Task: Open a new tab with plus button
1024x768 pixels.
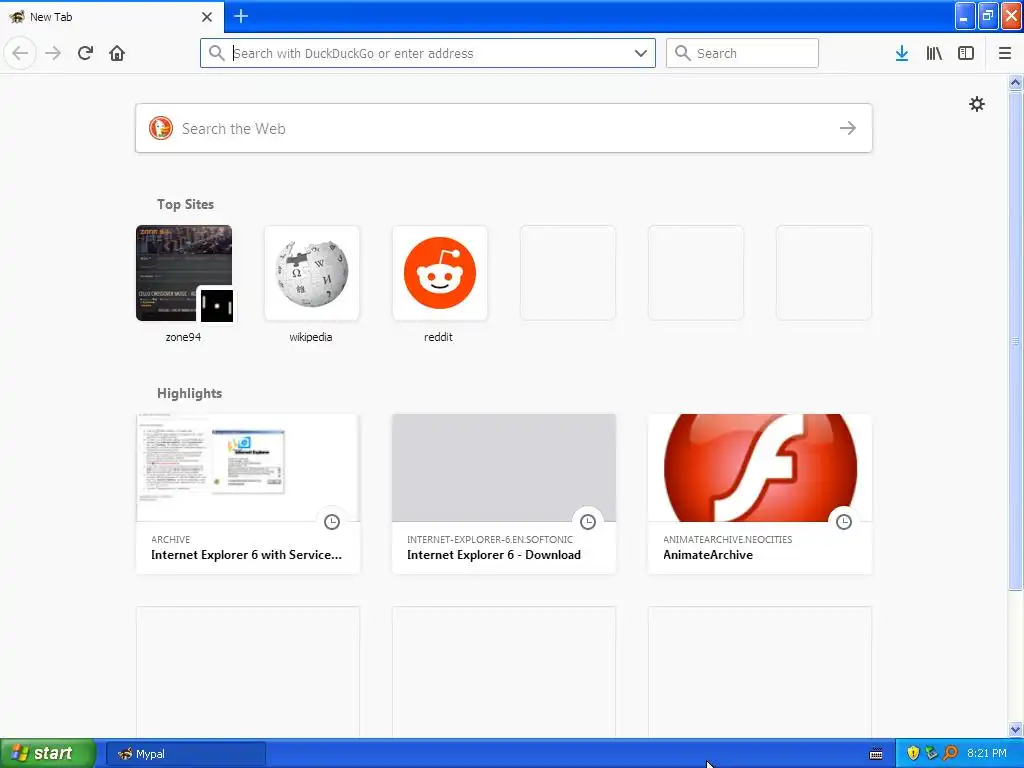Action: 241,16
